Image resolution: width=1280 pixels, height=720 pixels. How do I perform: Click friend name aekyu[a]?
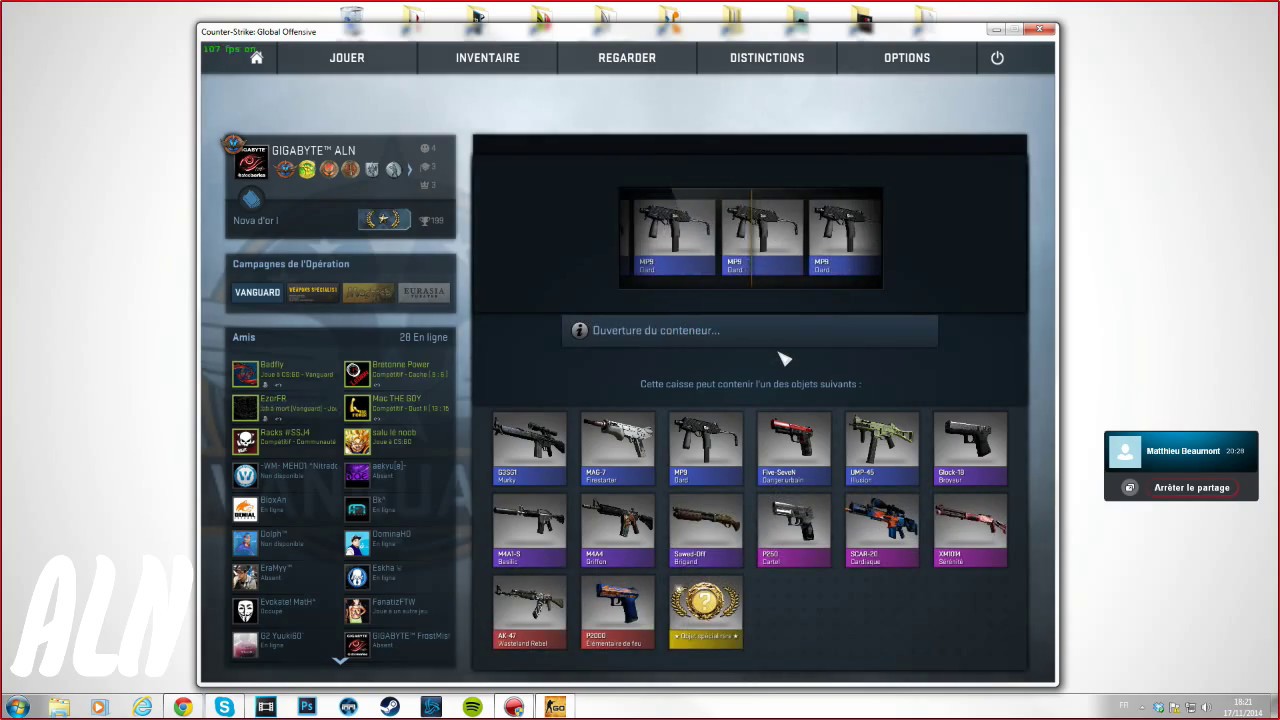pyautogui.click(x=388, y=466)
